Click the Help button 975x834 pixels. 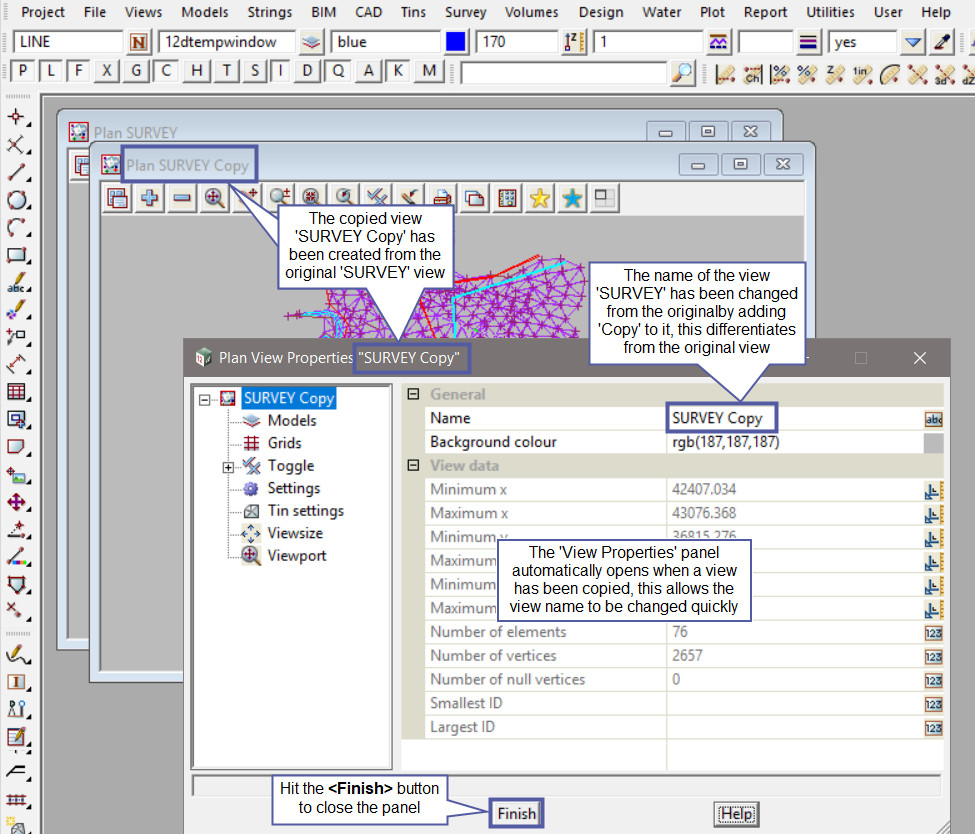[736, 814]
